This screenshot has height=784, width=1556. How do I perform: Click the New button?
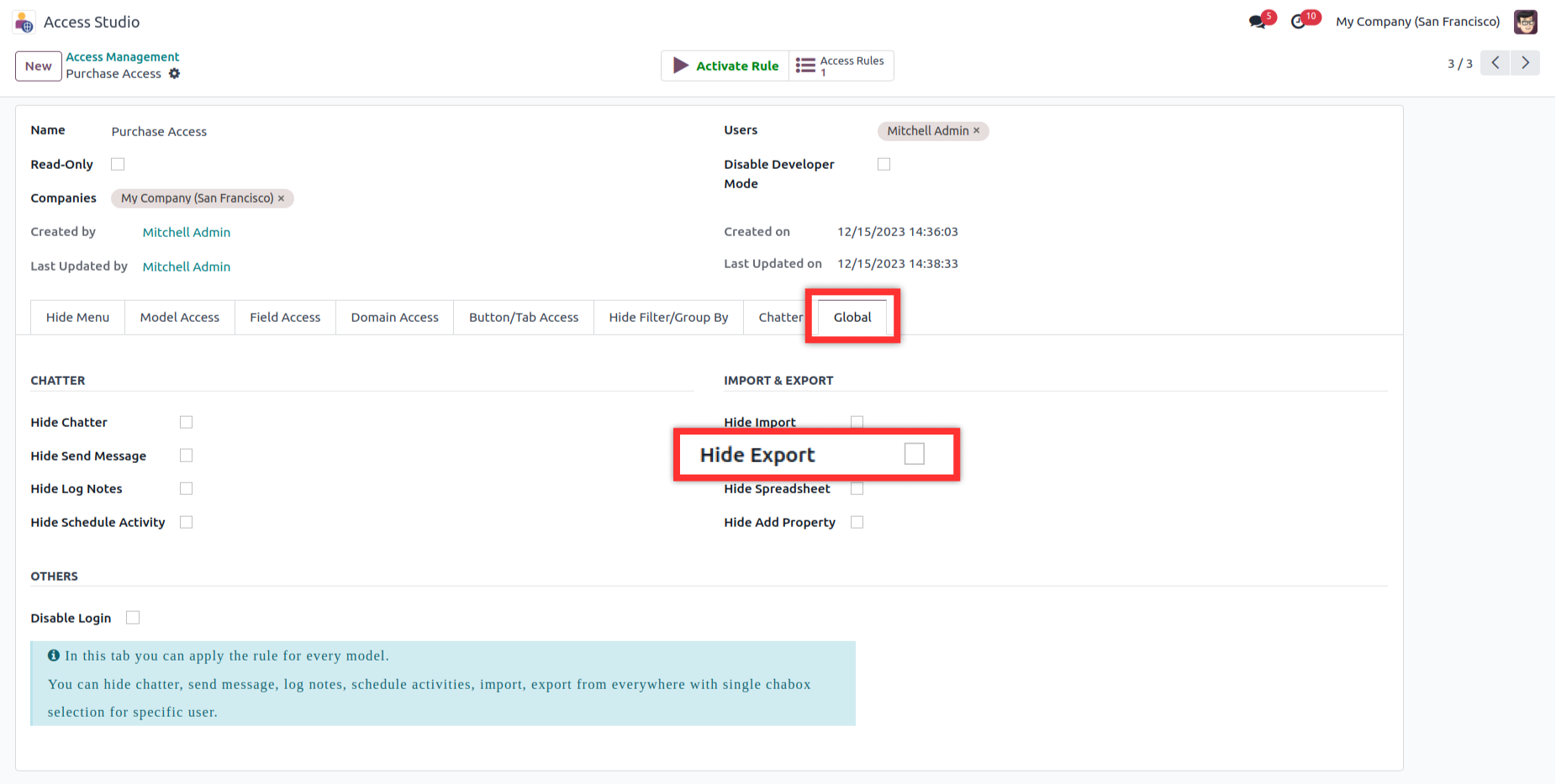click(x=38, y=66)
